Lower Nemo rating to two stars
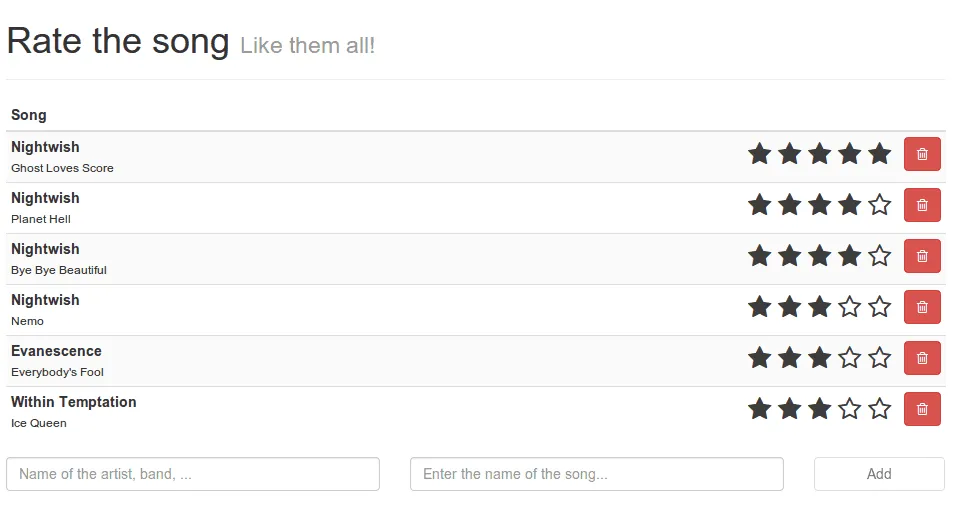Image resolution: width=969 pixels, height=509 pixels. click(x=789, y=307)
